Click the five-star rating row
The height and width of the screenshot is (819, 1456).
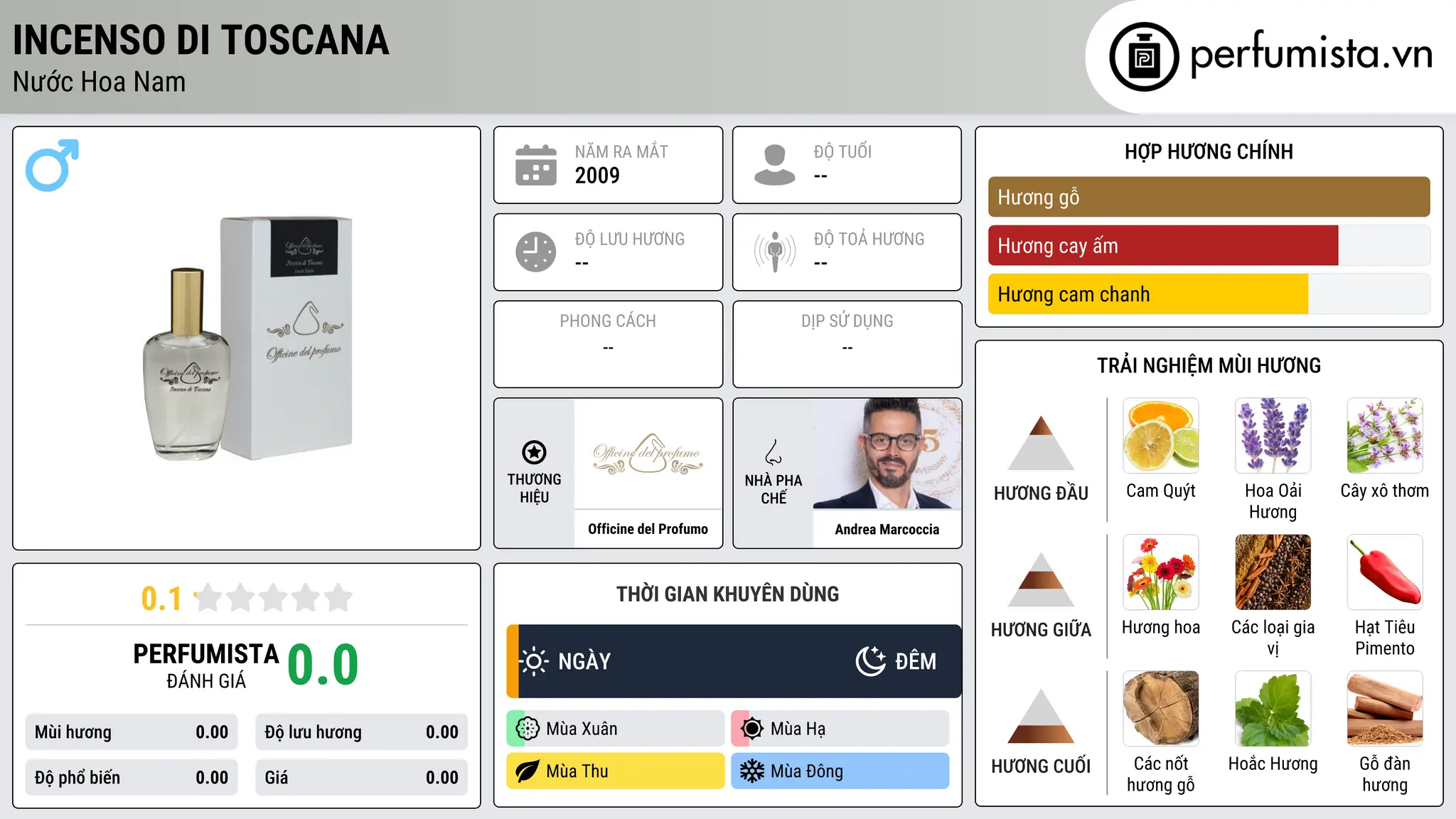tap(274, 598)
